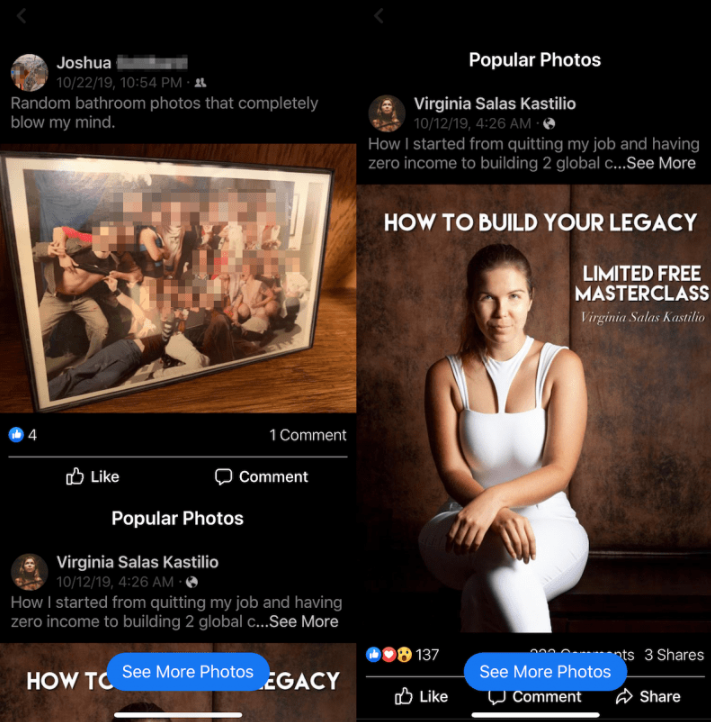
Task: Open the masterclass poster image
Action: coord(534,408)
